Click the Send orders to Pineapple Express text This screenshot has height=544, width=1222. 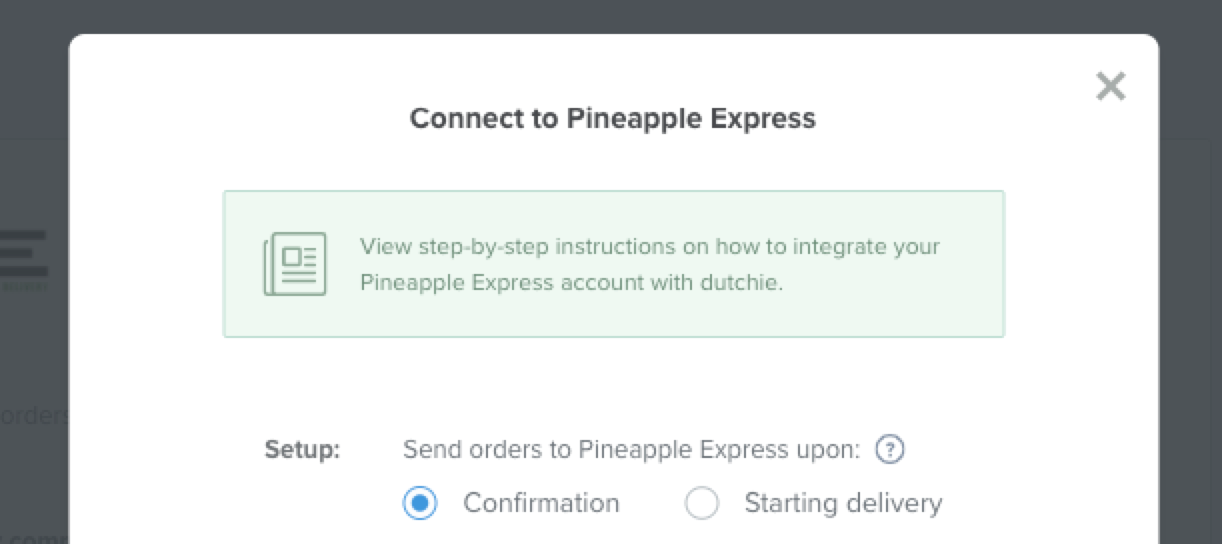coord(631,450)
